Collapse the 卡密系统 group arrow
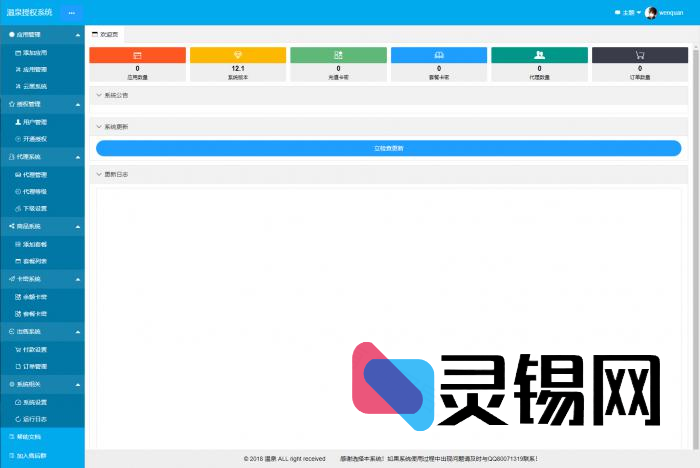 [x=78, y=280]
